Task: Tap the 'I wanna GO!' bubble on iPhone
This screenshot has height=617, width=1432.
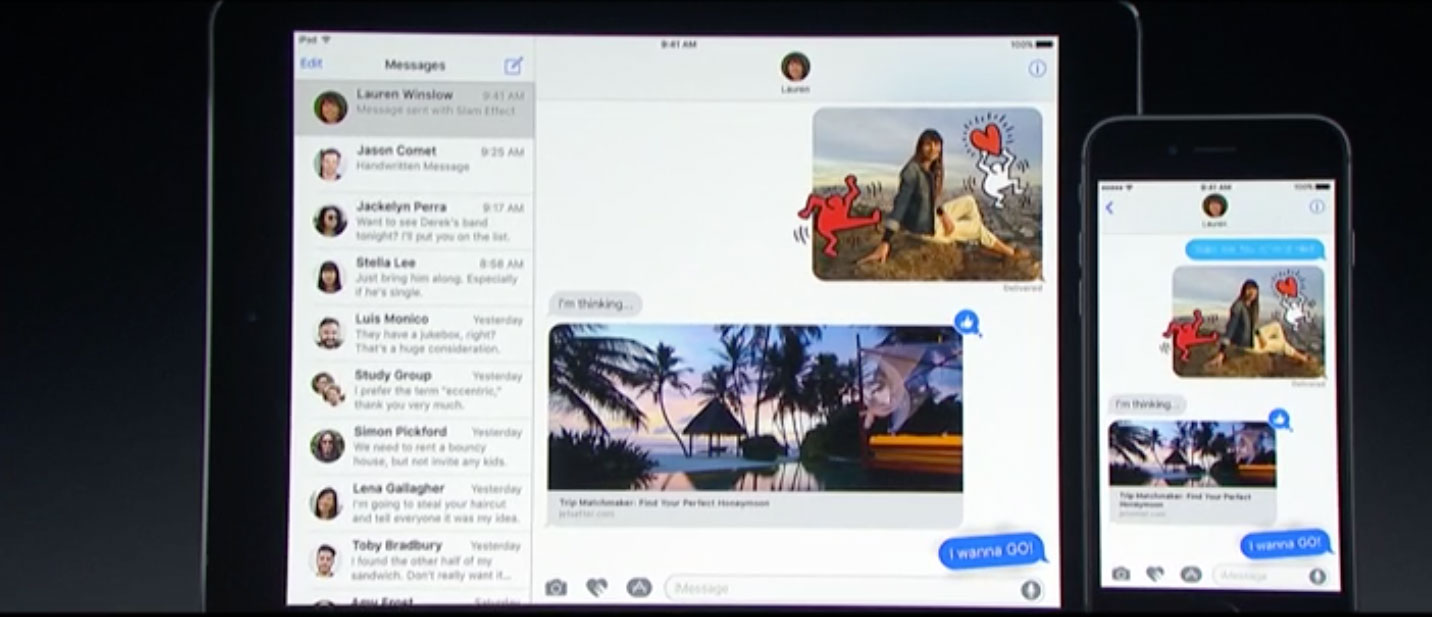Action: point(1286,544)
